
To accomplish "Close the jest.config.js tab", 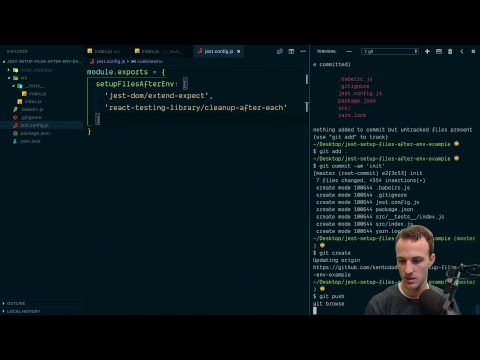I will pos(239,51).
